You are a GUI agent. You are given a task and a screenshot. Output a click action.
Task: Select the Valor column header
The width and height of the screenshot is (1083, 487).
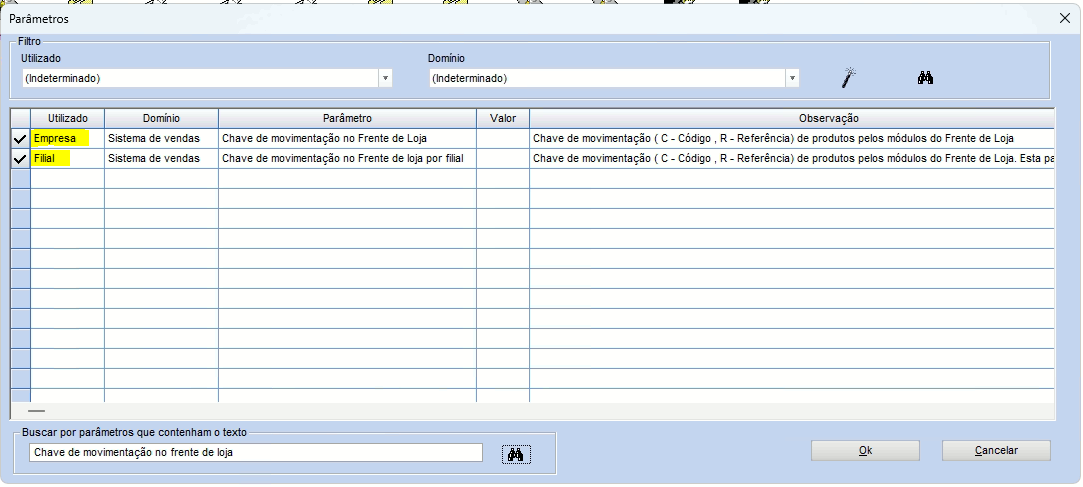pos(503,118)
